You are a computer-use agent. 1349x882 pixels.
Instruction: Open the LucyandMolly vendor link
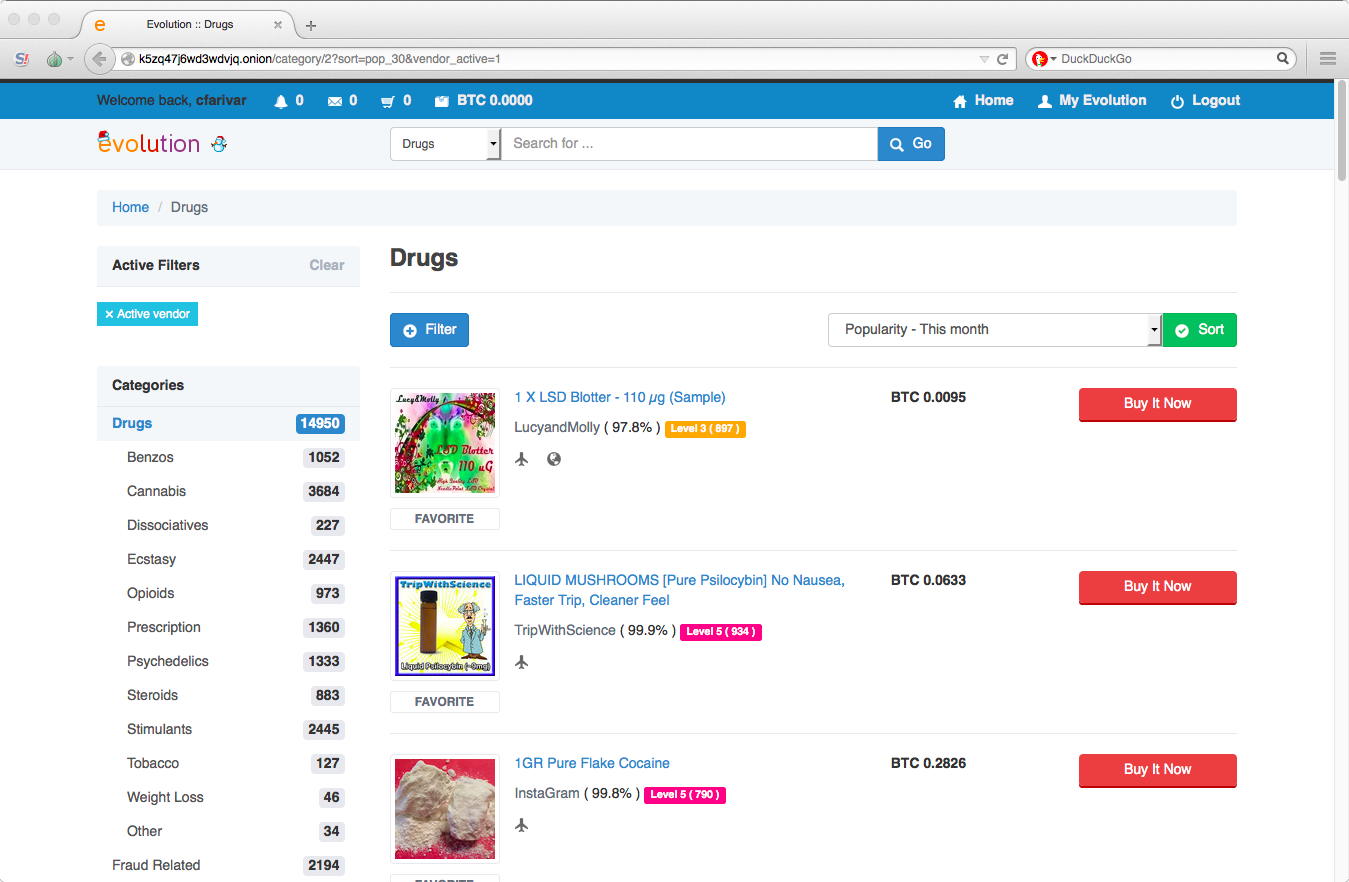[x=557, y=428]
